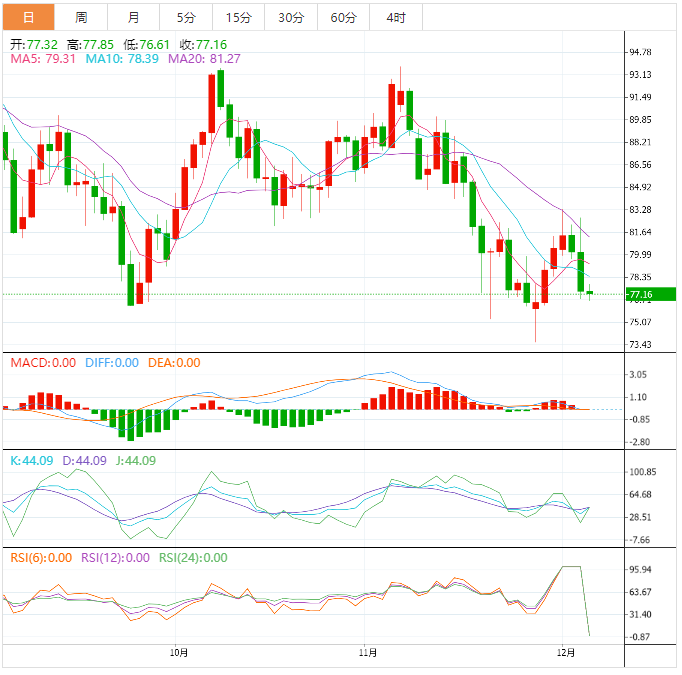The width and height of the screenshot is (682, 675).
Task: Open the 月 (monthly) timeframe tab
Action: click(x=133, y=18)
